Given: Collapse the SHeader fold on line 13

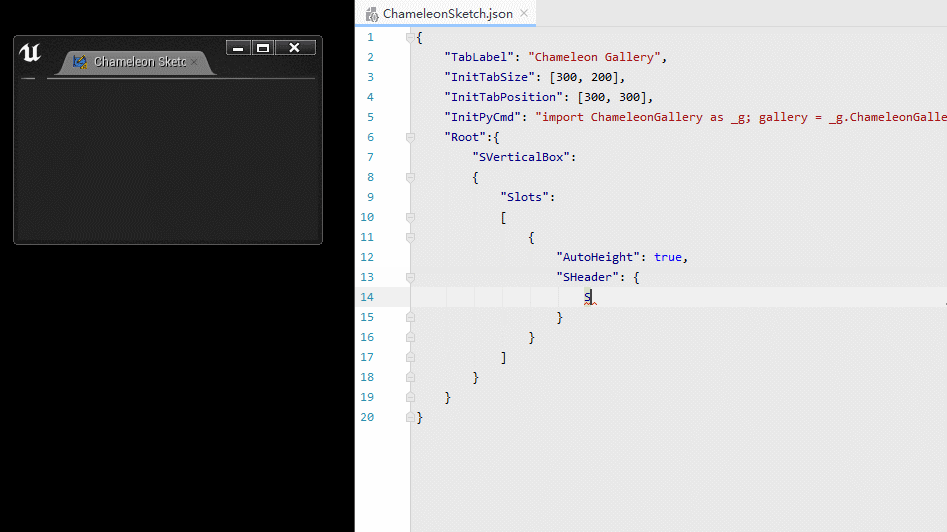Looking at the screenshot, I should click(x=410, y=277).
